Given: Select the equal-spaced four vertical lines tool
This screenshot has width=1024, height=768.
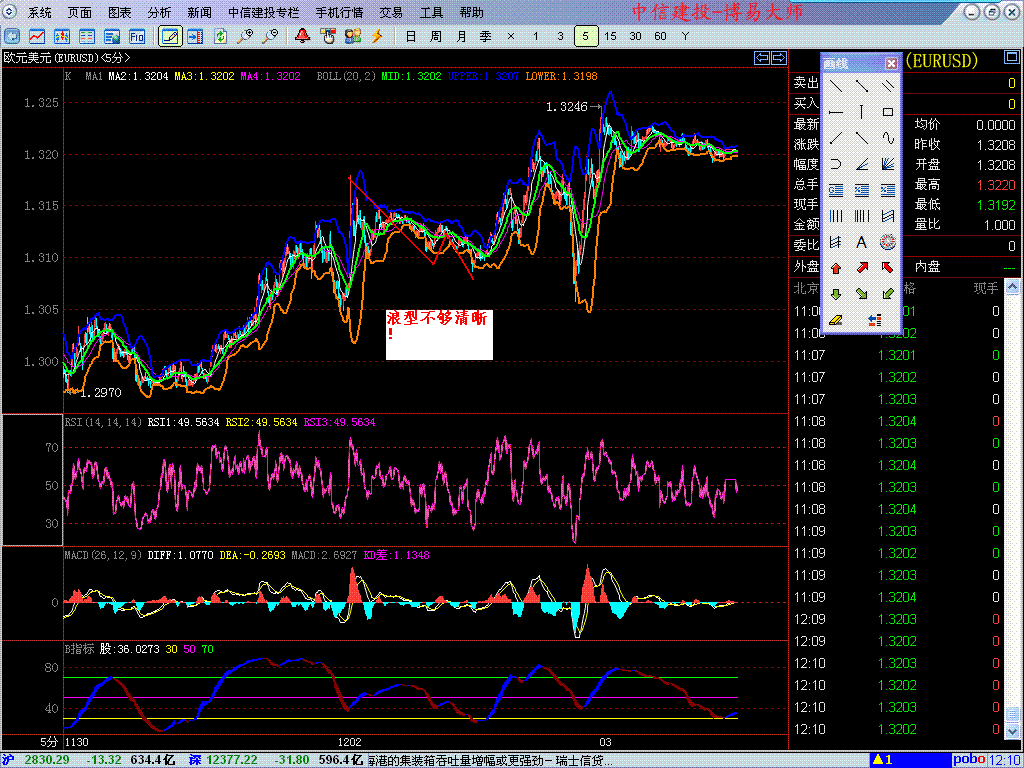Looking at the screenshot, I should 836,216.
